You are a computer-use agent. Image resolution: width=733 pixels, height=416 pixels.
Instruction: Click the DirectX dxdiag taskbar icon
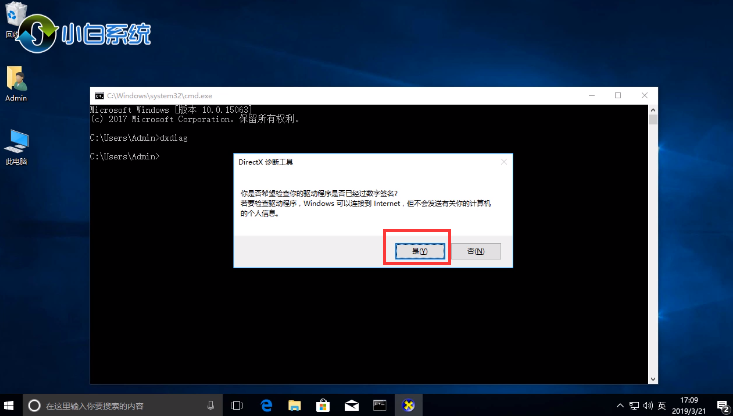408,405
